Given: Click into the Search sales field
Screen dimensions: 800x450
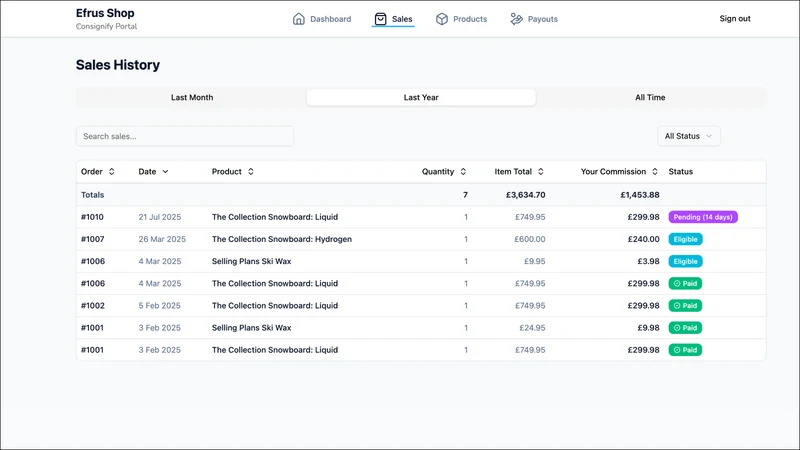Looking at the screenshot, I should pyautogui.click(x=185, y=136).
